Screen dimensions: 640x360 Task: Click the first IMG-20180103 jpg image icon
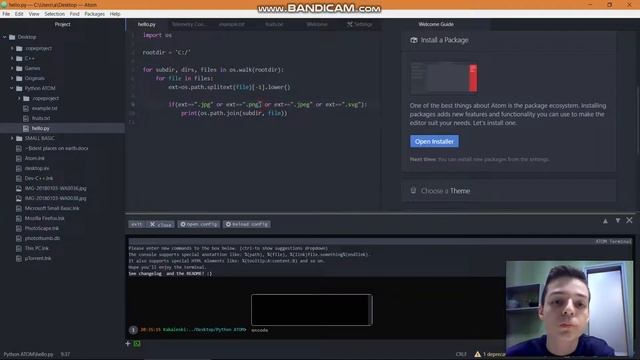click(19, 188)
